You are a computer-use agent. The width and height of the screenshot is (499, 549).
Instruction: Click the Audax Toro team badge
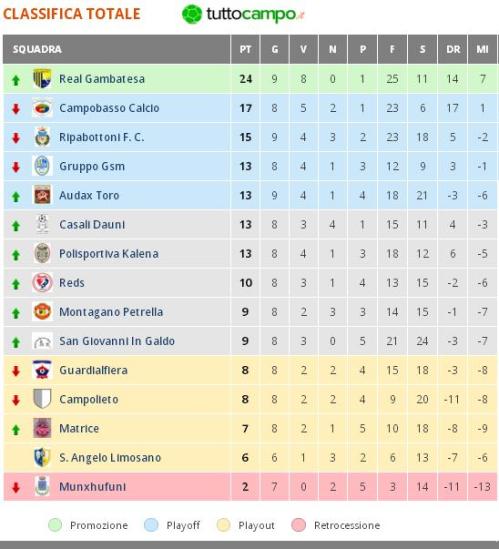click(42, 195)
